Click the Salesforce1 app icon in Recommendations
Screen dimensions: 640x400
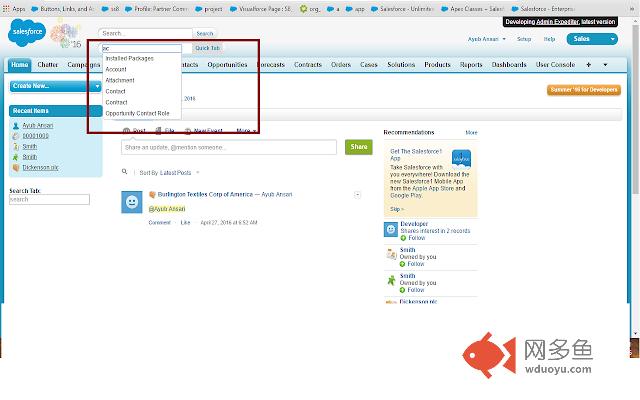[x=461, y=159]
